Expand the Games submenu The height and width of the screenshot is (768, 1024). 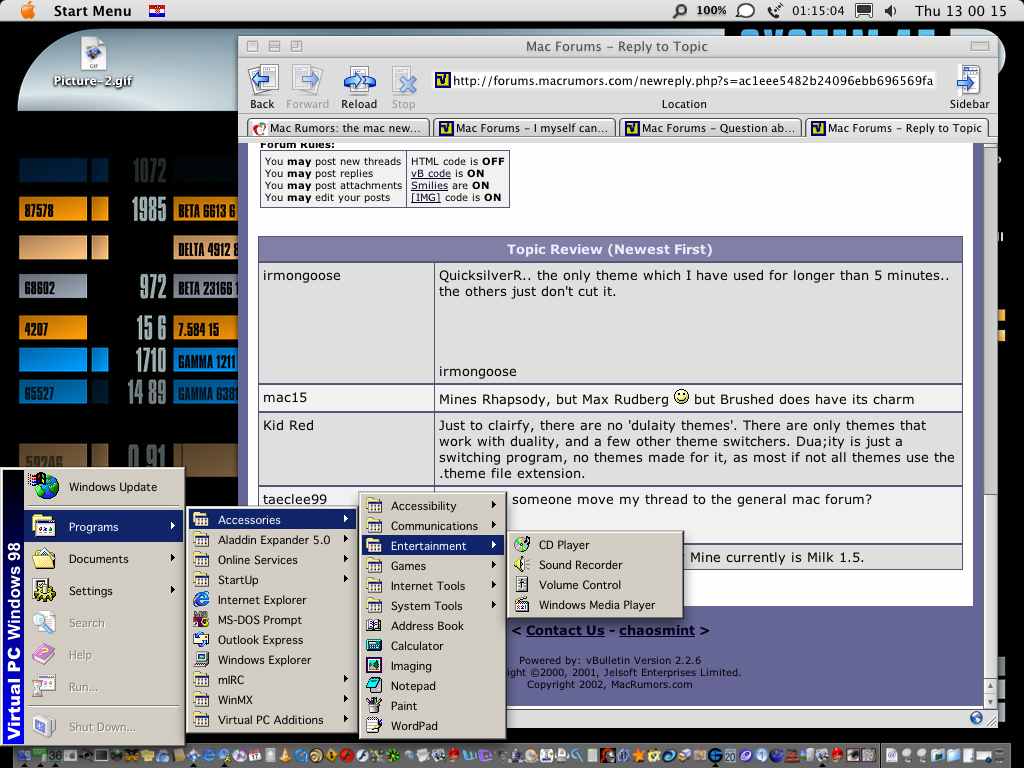(x=432, y=566)
